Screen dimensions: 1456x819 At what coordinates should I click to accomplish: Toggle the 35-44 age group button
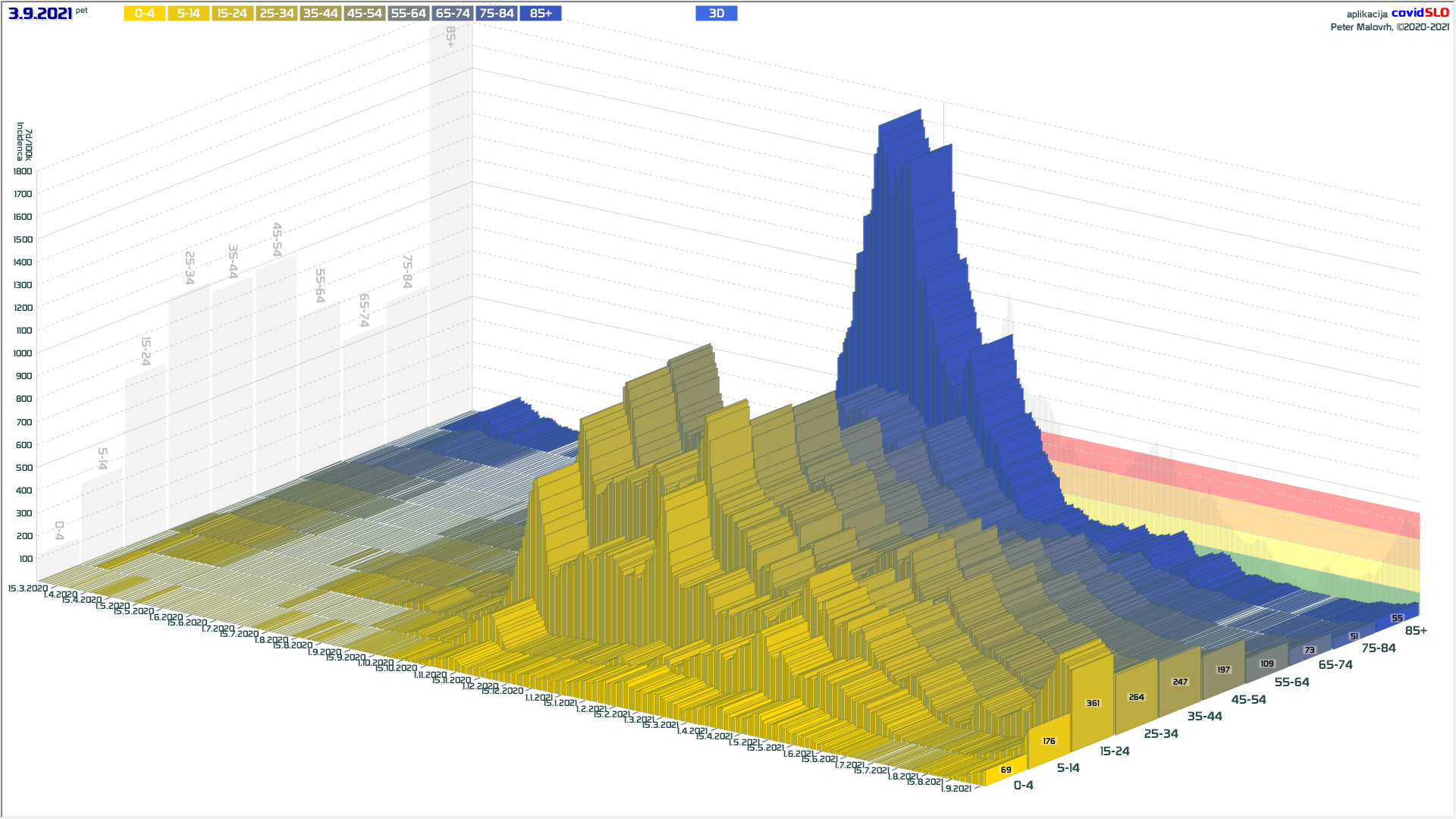click(x=320, y=14)
